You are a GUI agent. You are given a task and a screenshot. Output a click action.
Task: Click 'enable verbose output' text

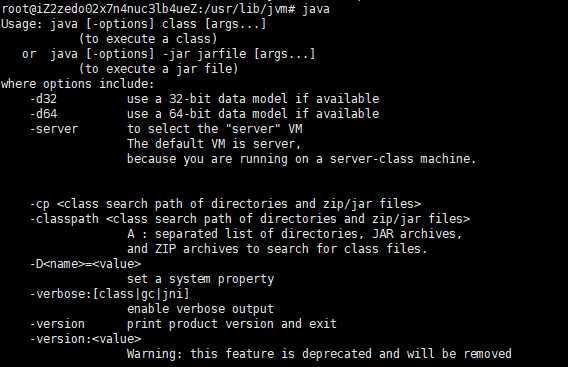coord(200,309)
